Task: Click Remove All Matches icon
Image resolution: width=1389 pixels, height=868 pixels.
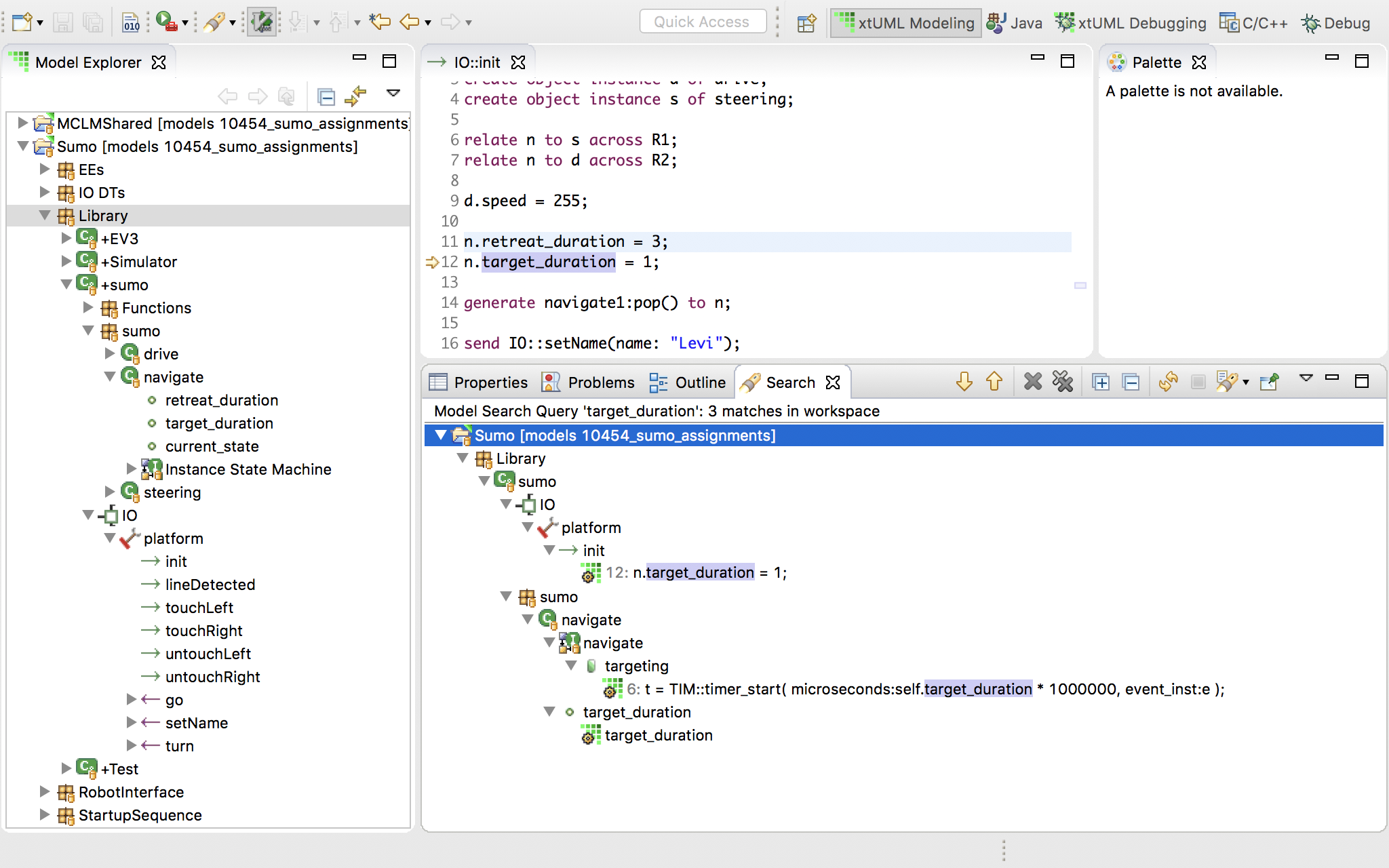Action: (1063, 382)
